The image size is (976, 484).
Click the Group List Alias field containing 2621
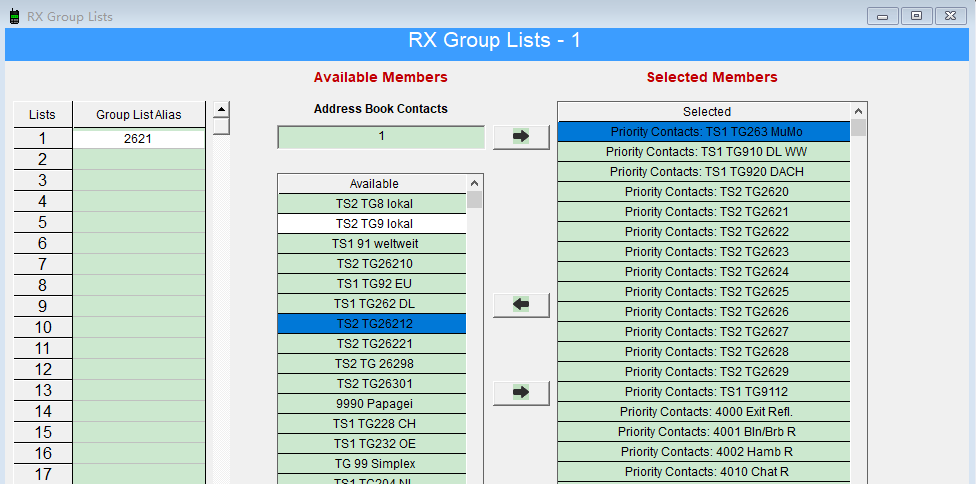pos(138,139)
